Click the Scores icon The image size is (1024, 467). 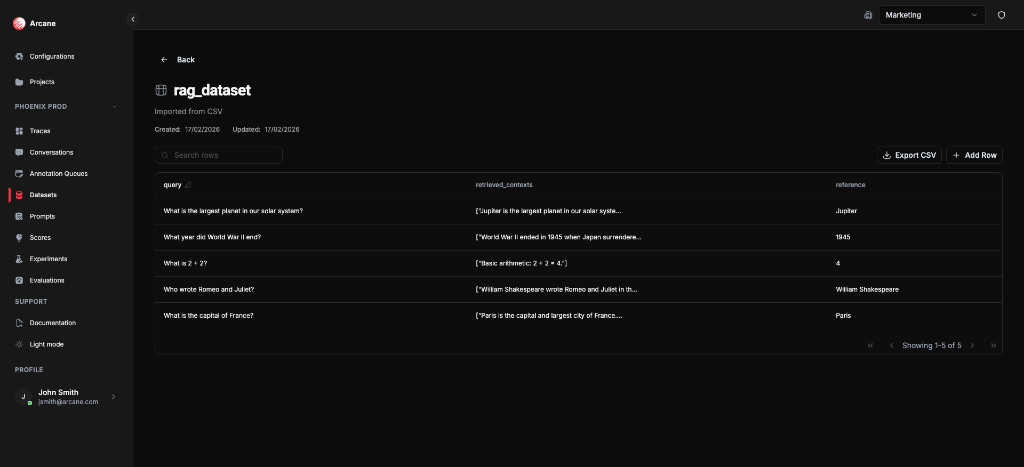click(x=19, y=238)
